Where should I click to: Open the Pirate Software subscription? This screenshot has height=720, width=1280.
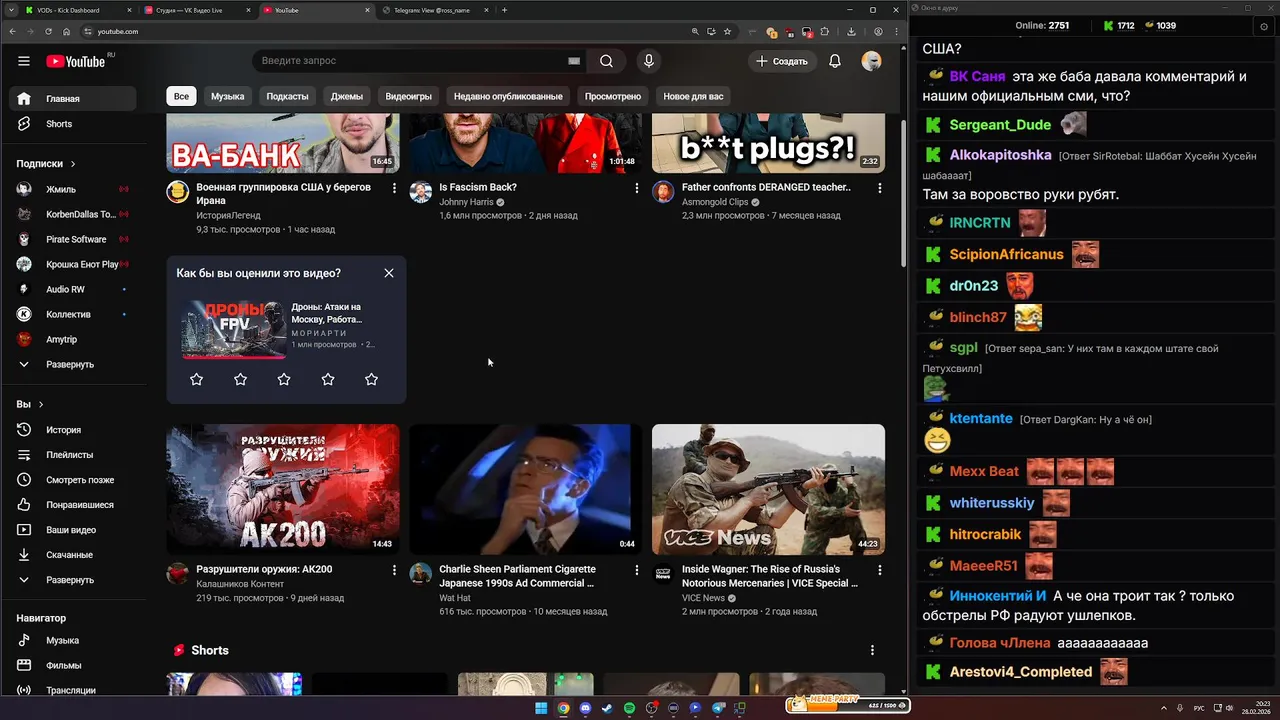pos(73,239)
